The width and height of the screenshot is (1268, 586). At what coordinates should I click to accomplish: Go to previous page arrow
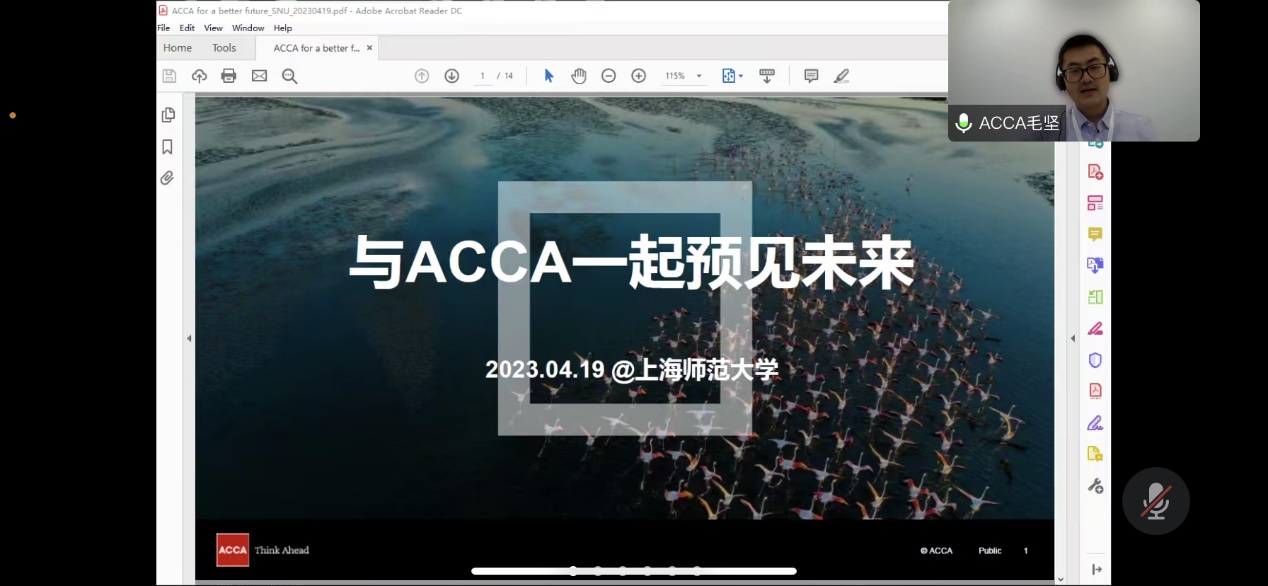(422, 76)
